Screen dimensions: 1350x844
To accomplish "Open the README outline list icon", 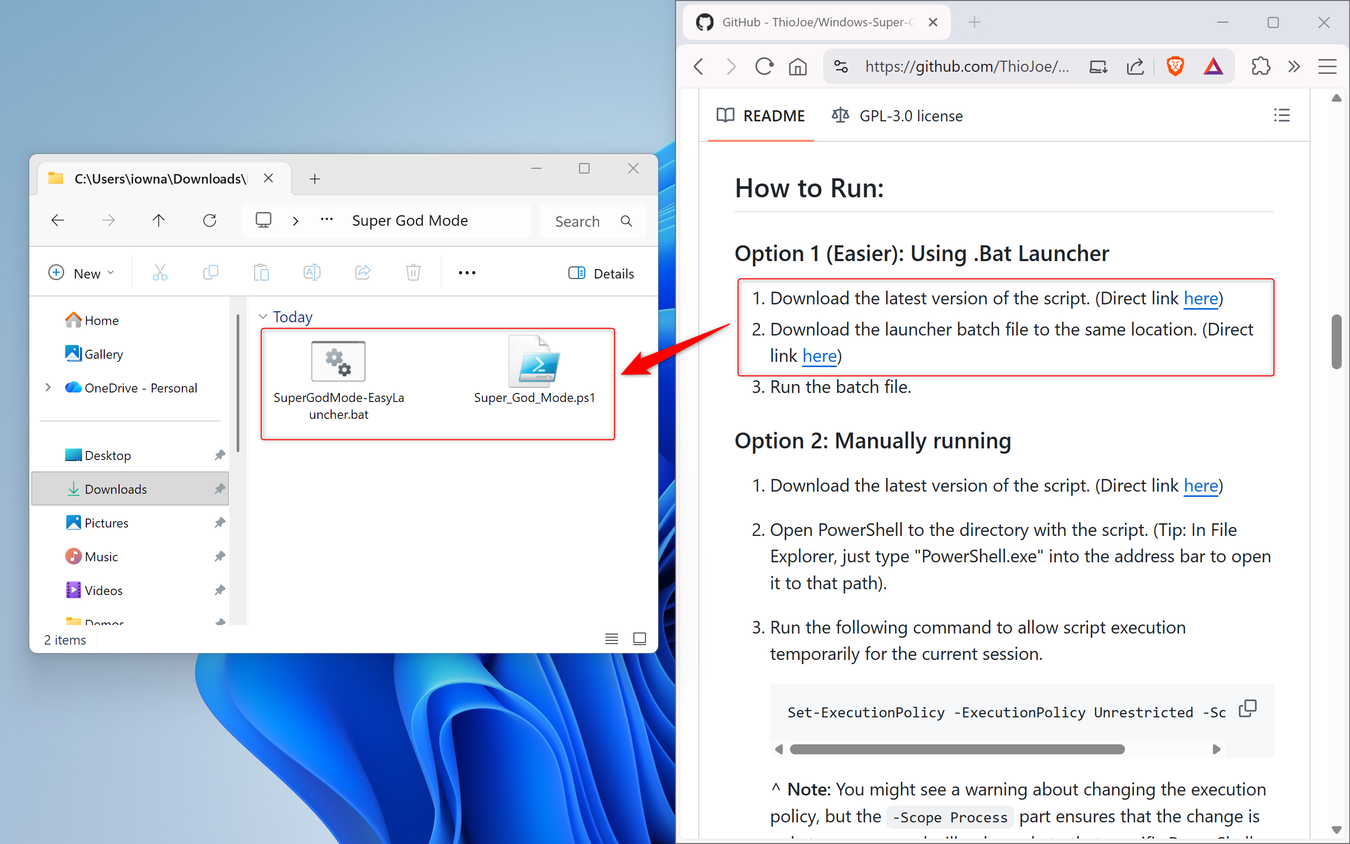I will pyautogui.click(x=1281, y=116).
